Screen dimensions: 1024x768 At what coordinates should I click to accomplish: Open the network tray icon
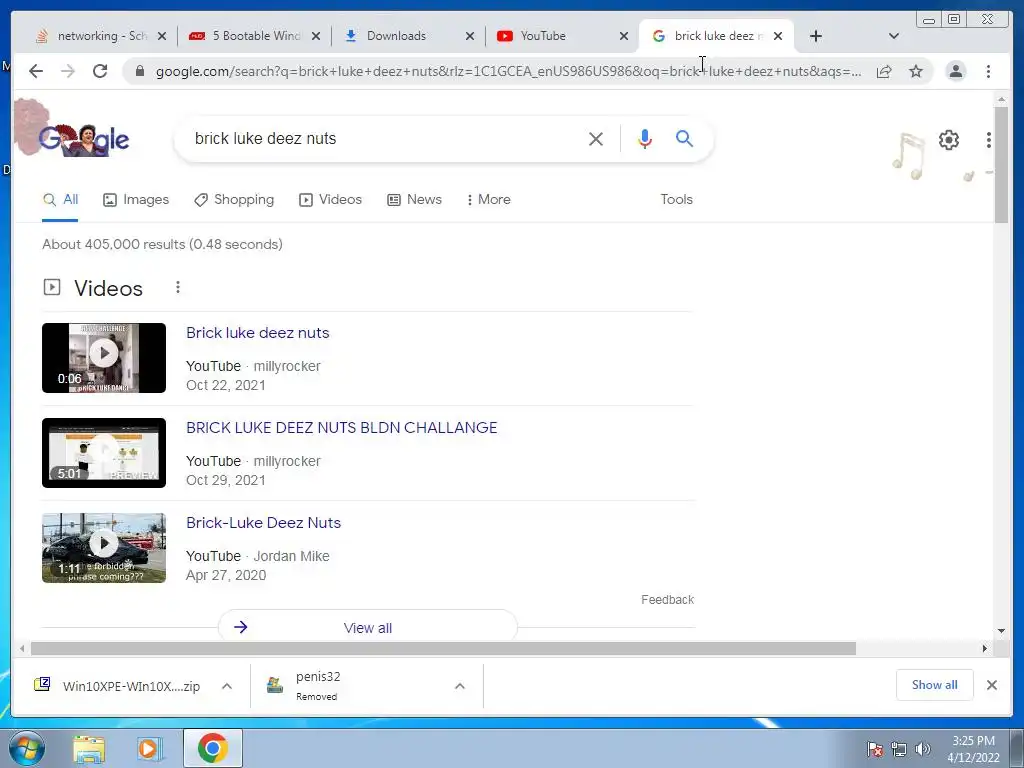[899, 749]
